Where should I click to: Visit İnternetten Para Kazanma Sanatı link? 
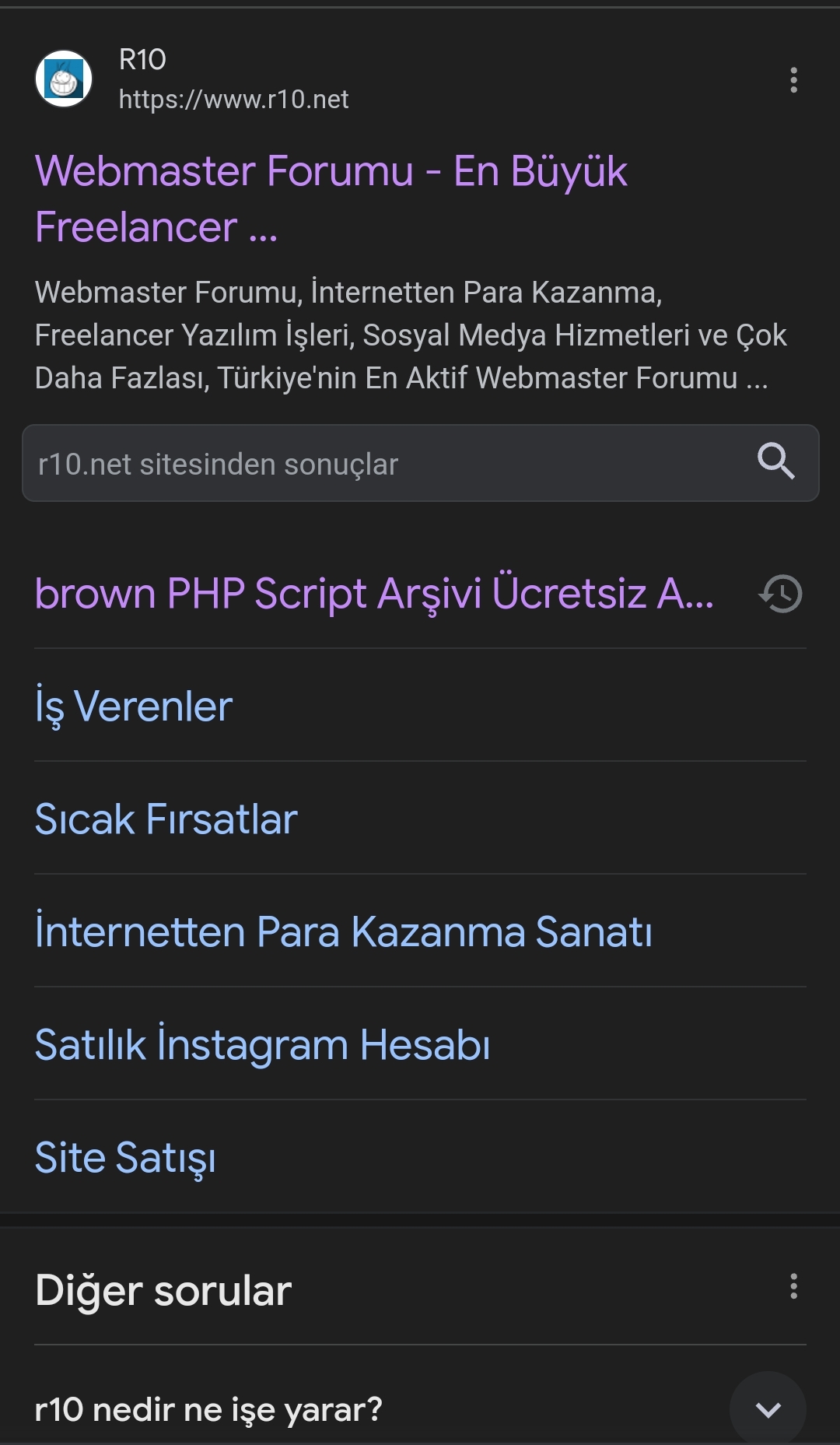344,931
